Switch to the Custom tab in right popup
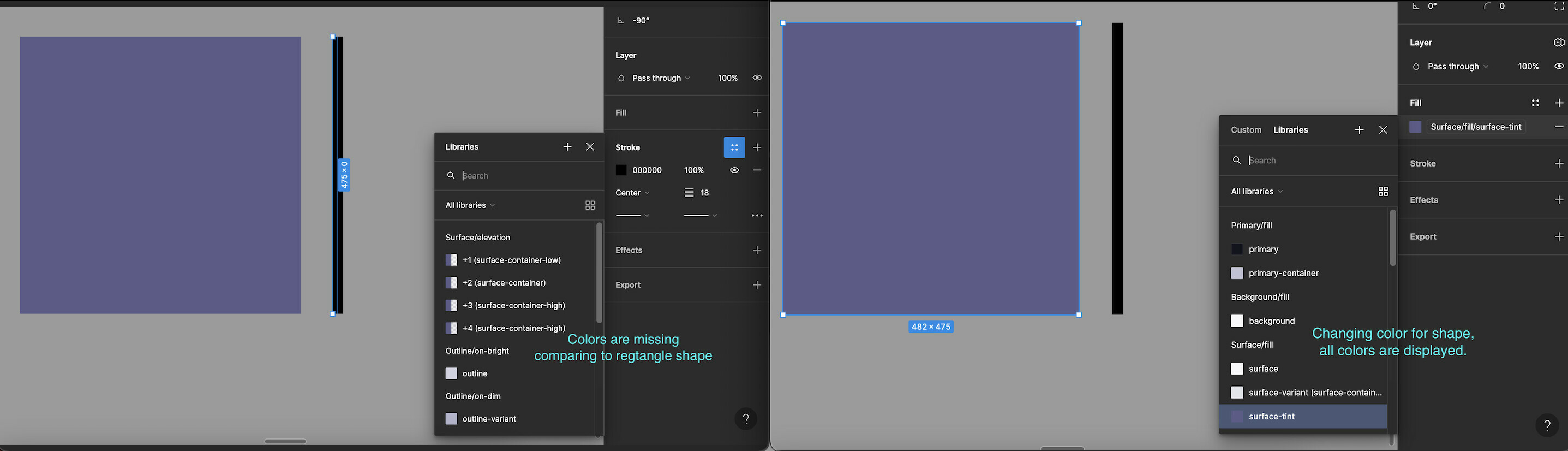Viewport: 1568px width, 451px height. 1246,130
